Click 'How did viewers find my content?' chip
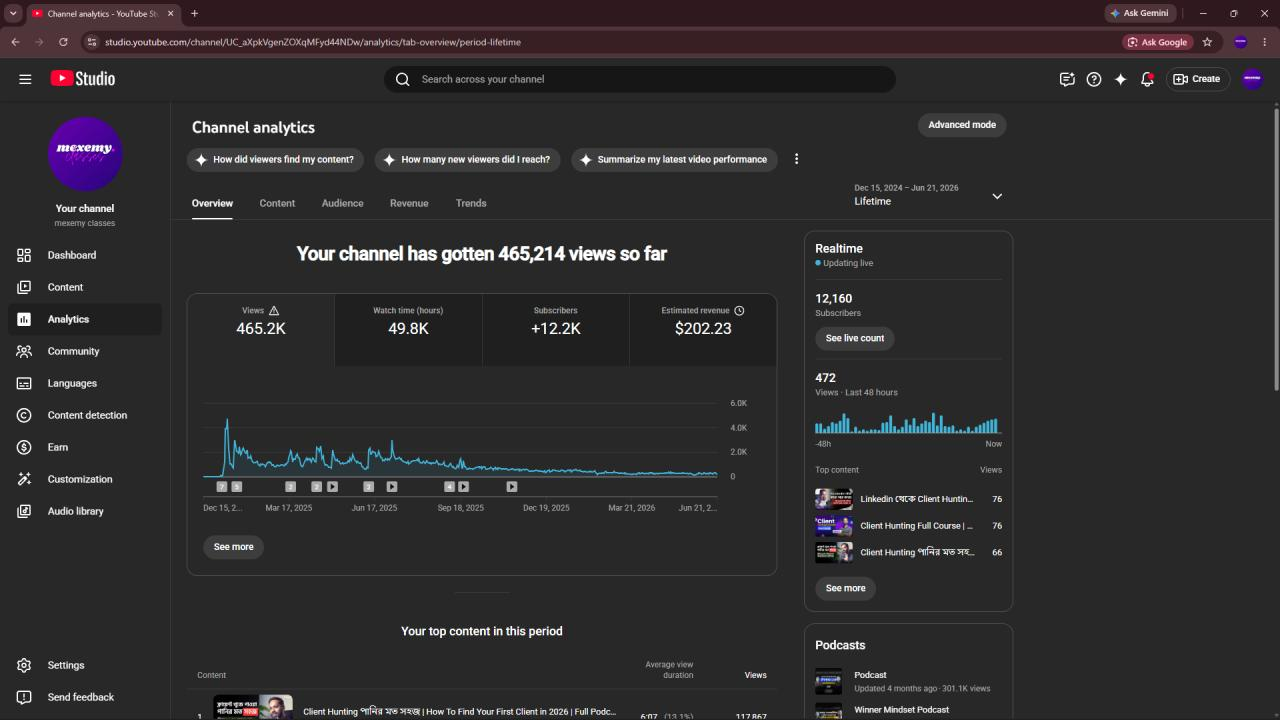 pos(274,159)
